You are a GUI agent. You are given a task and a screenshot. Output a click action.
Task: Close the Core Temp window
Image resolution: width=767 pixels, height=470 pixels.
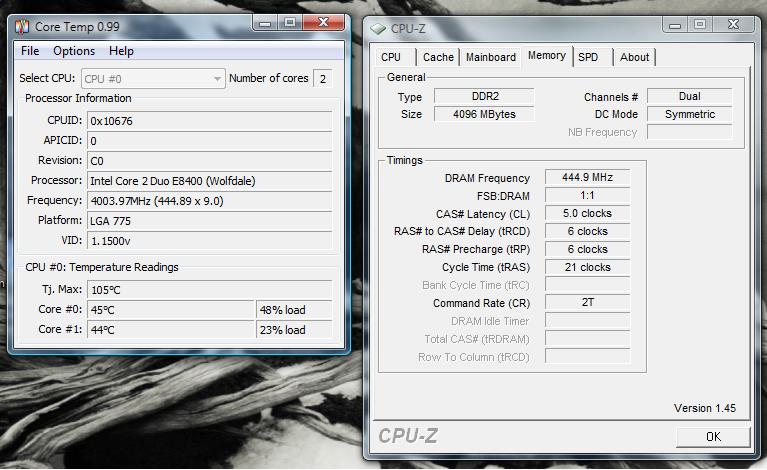click(323, 22)
